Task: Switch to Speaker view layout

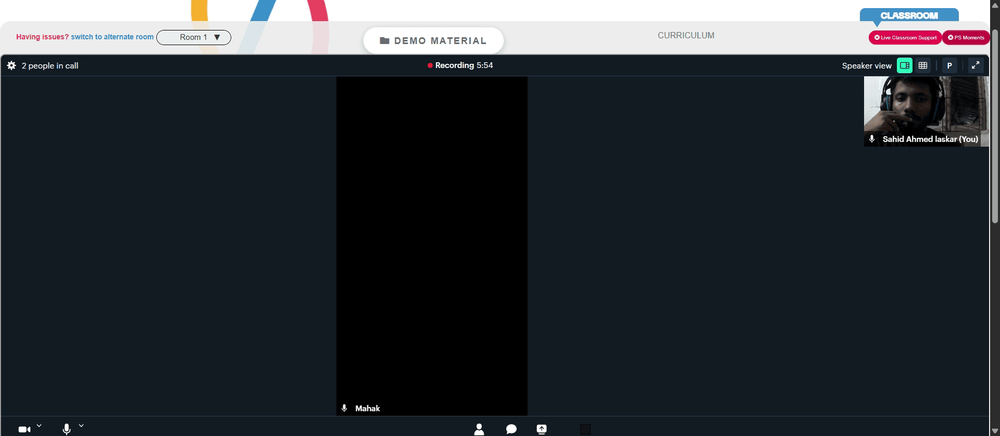Action: coord(904,65)
